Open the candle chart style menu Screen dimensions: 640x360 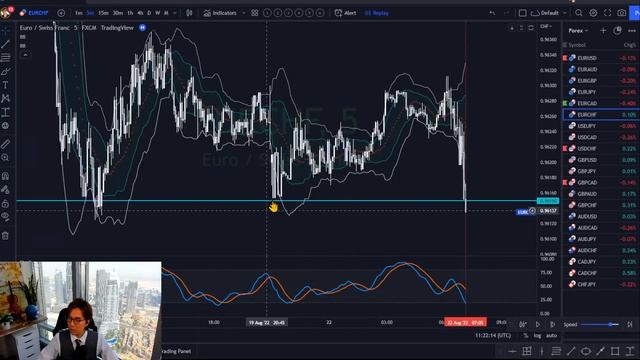pos(189,13)
